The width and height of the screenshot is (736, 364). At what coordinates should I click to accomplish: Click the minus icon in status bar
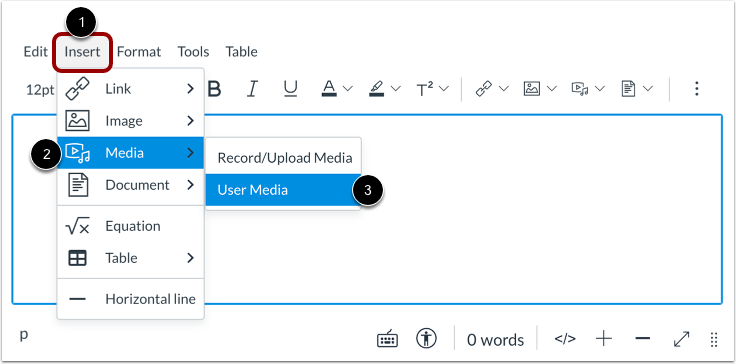(x=643, y=339)
